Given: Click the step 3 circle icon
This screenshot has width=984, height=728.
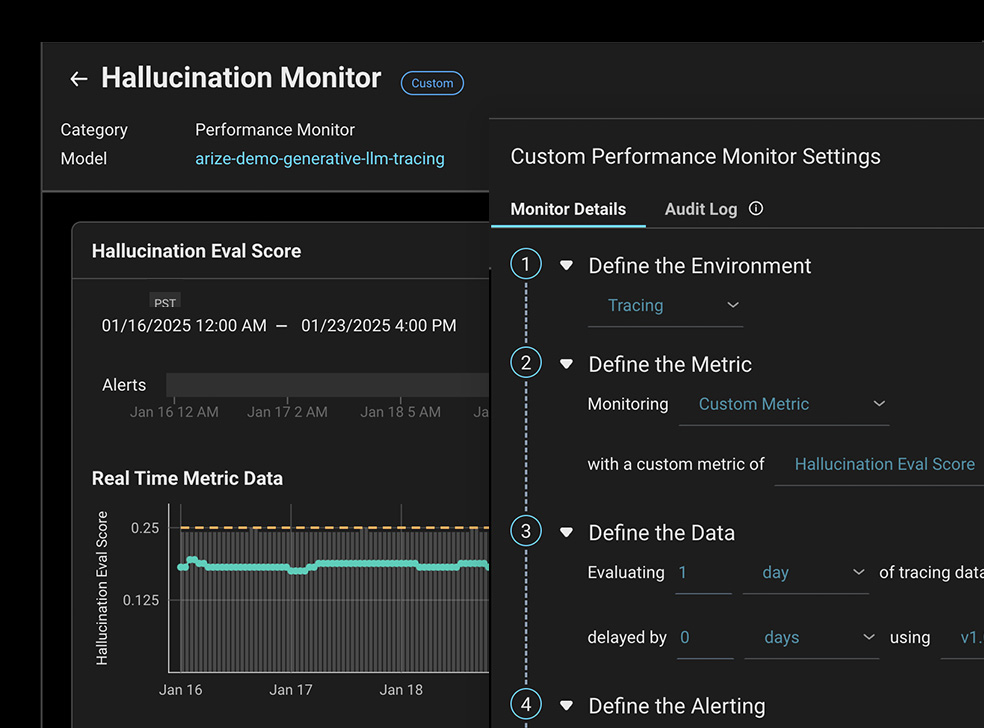Looking at the screenshot, I should (x=526, y=531).
